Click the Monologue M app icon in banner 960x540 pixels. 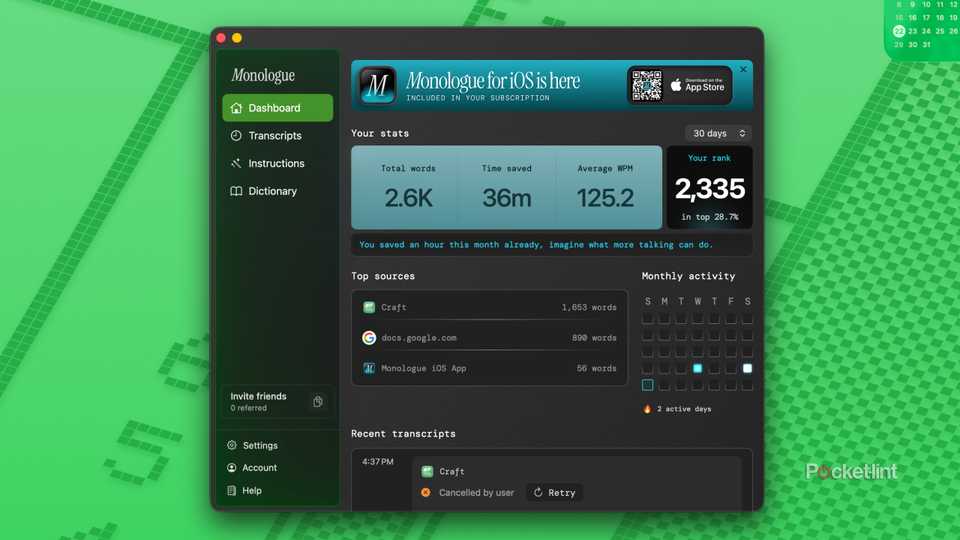point(377,85)
